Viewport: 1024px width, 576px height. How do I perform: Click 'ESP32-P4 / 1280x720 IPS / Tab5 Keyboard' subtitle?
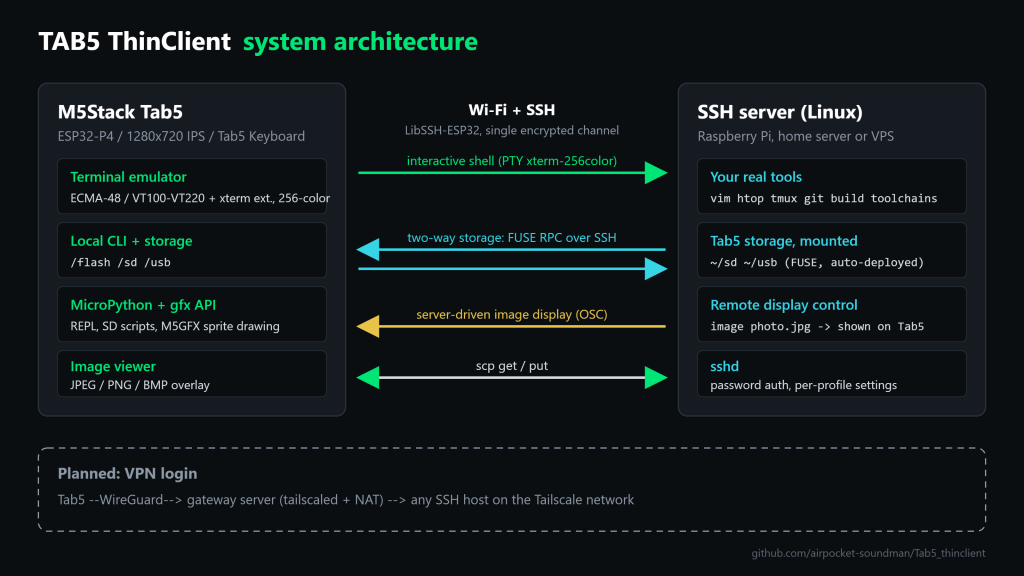[181, 136]
